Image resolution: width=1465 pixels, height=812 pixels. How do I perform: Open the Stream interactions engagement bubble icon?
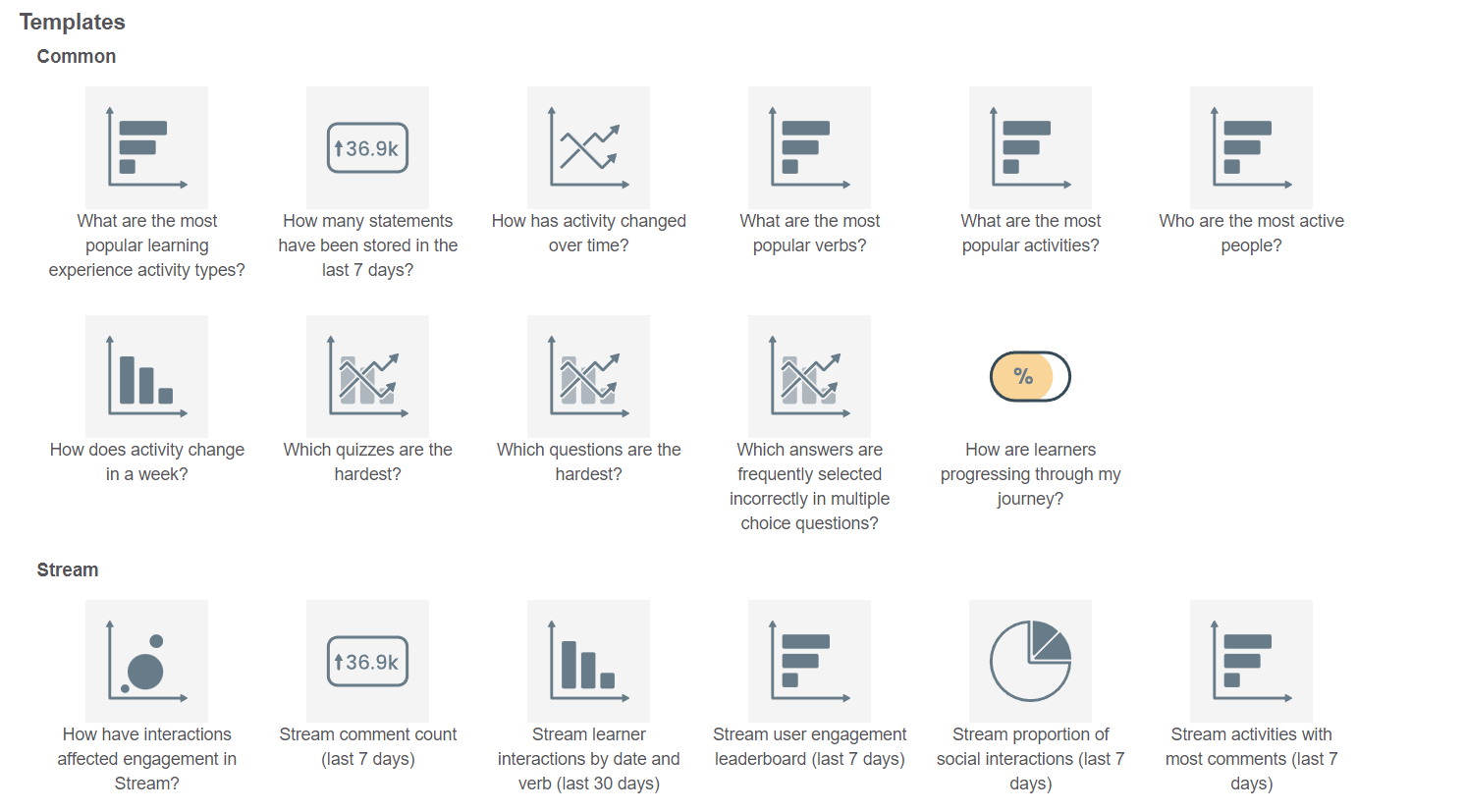pyautogui.click(x=146, y=661)
